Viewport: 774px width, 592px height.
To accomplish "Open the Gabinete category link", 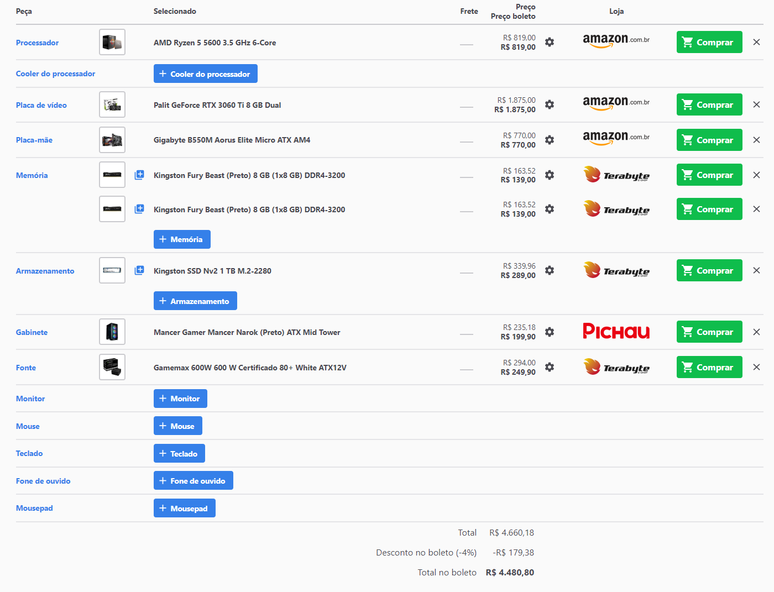I will 32,332.
